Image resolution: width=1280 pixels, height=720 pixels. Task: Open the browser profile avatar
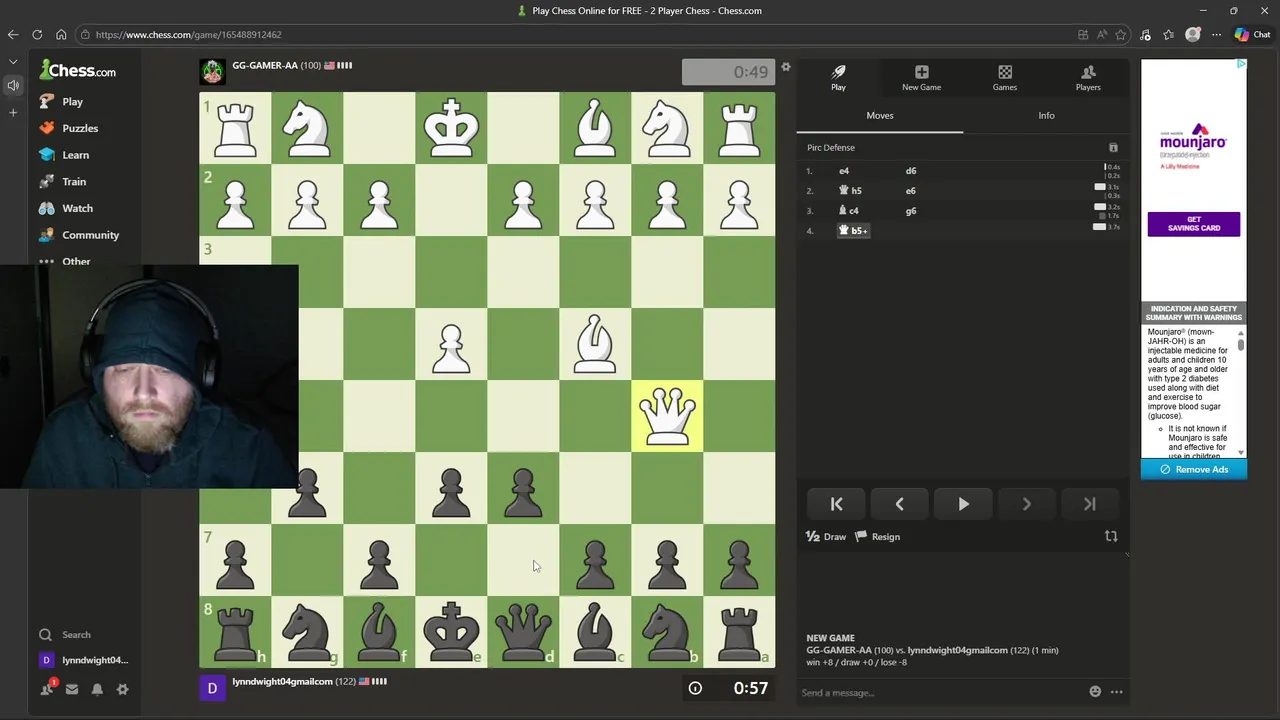coord(1193,34)
